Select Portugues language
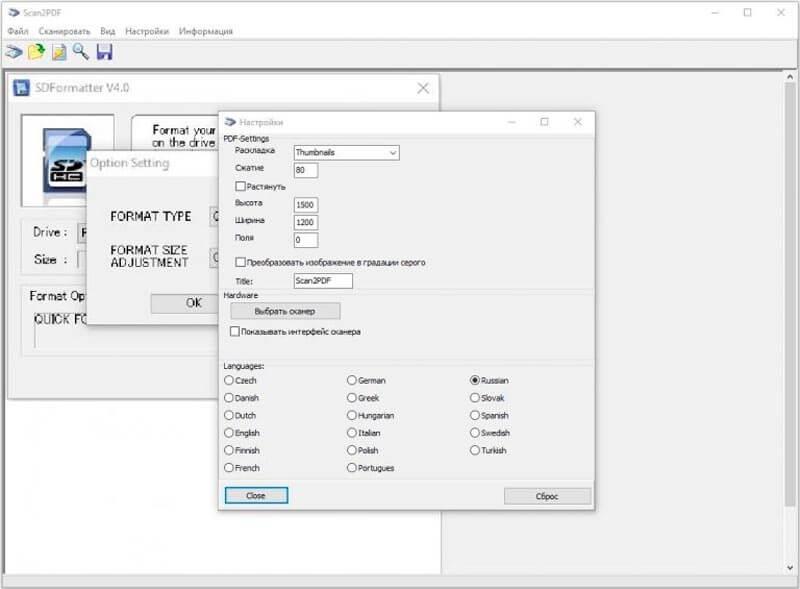 click(x=352, y=468)
